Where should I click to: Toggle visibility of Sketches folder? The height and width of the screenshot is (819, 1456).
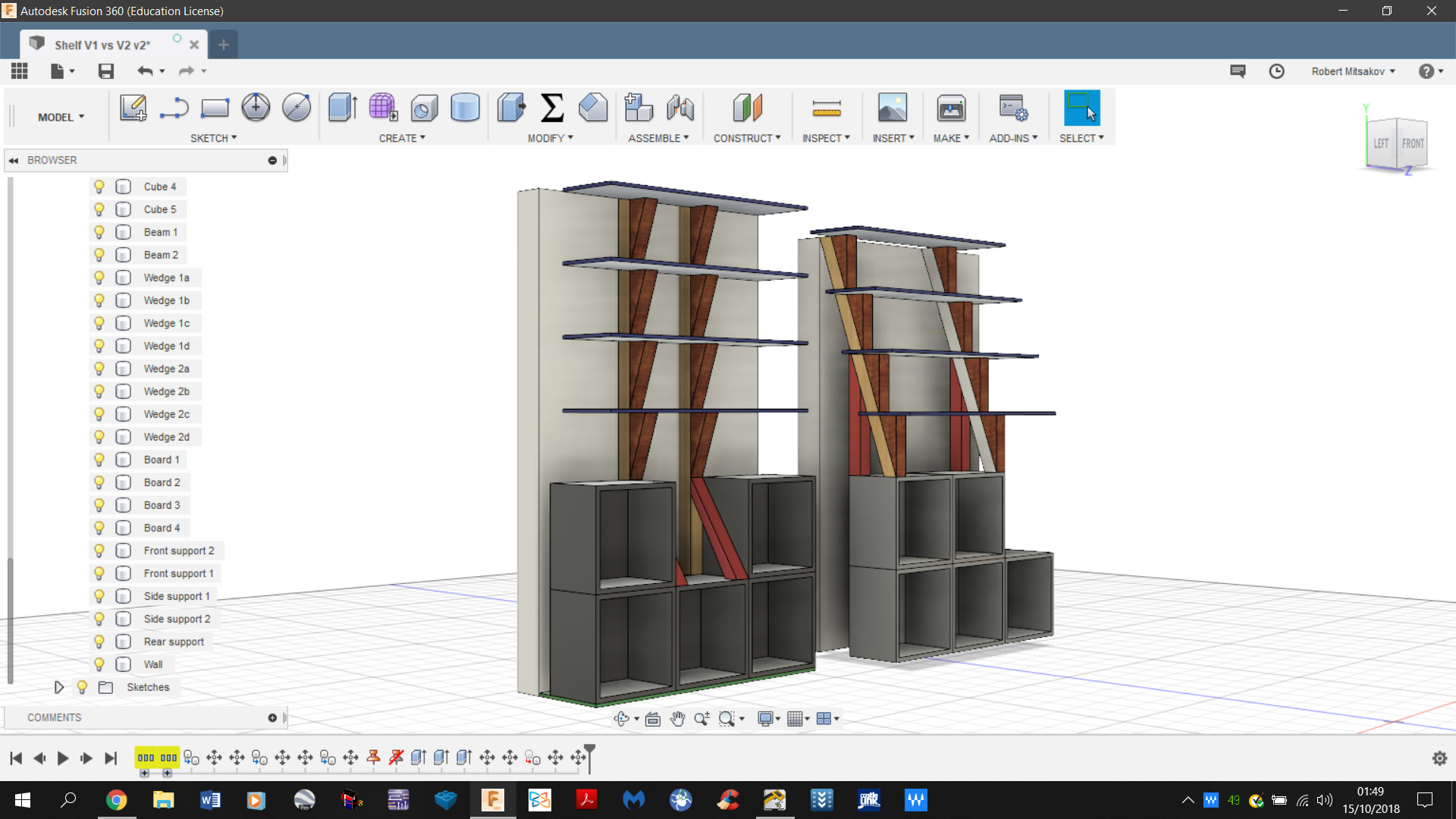pyautogui.click(x=83, y=687)
